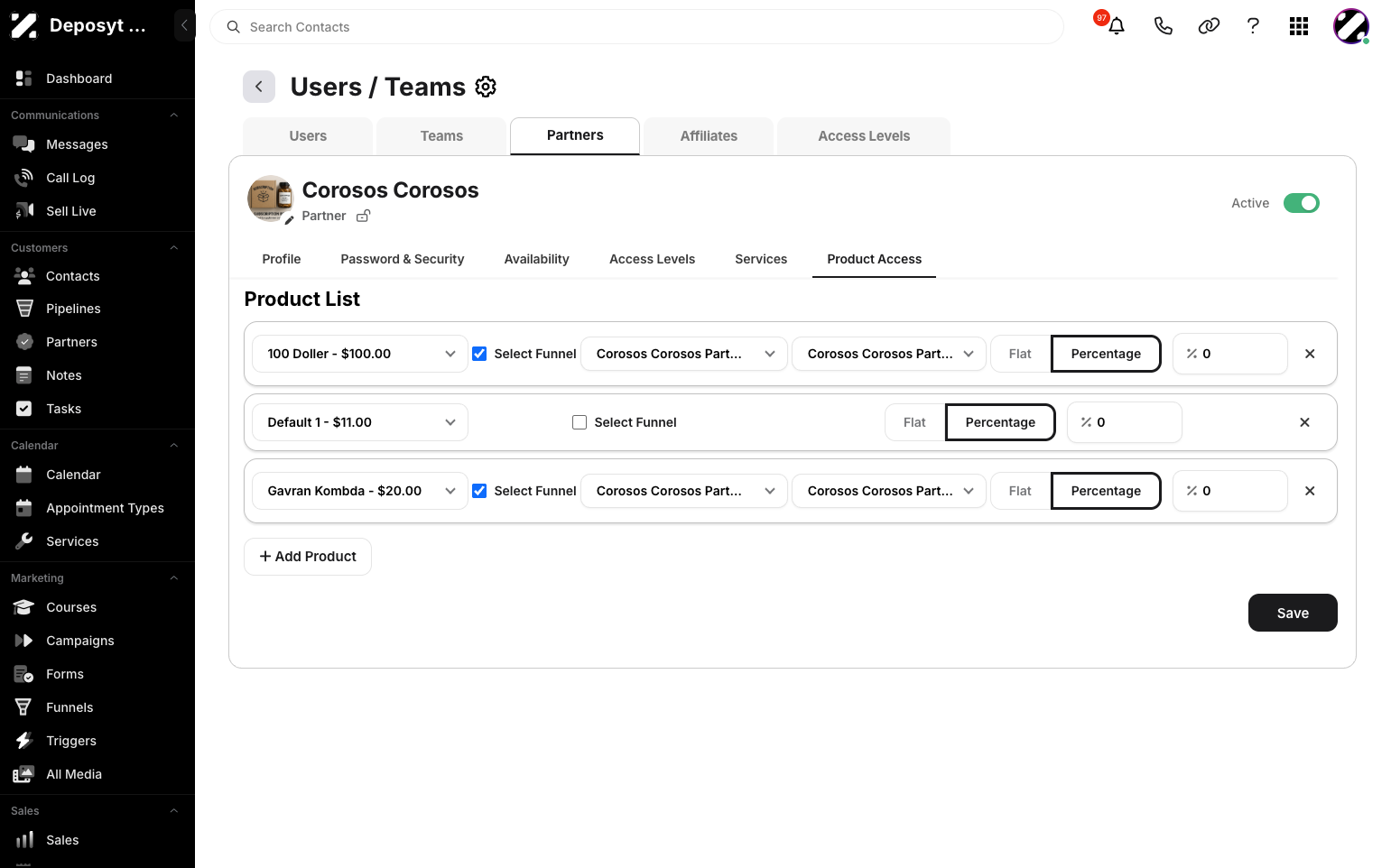The width and height of the screenshot is (1391, 868).
Task: Open the 100 Doller - $100.00 product dropdown
Action: (x=360, y=354)
